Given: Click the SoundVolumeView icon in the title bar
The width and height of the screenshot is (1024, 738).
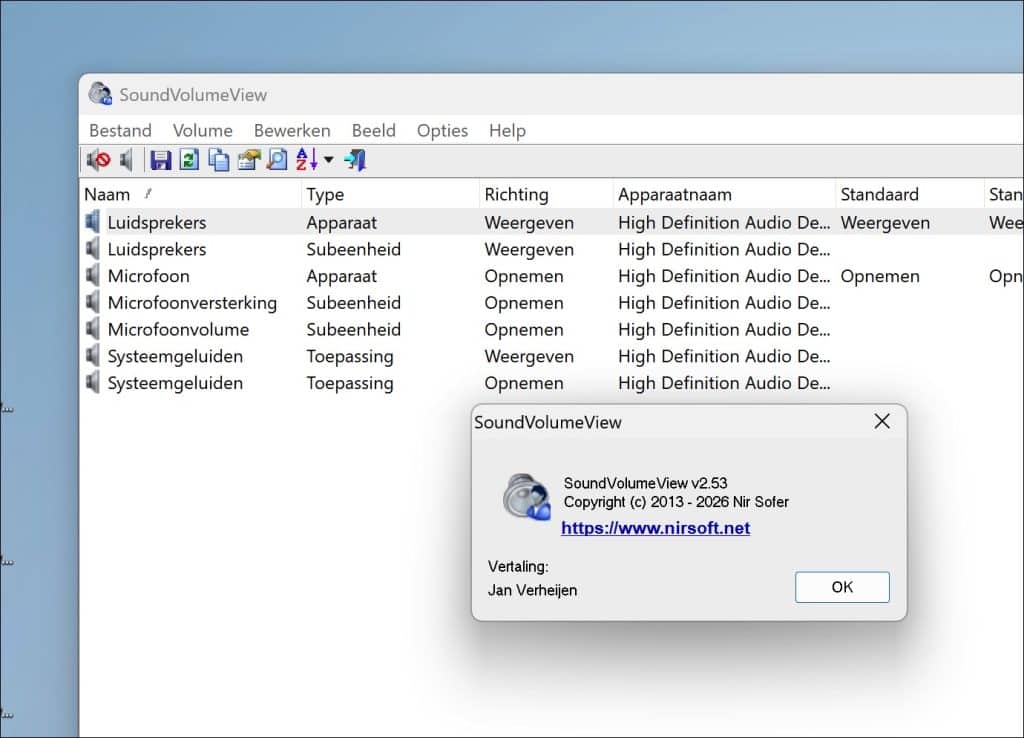Looking at the screenshot, I should click(x=101, y=94).
